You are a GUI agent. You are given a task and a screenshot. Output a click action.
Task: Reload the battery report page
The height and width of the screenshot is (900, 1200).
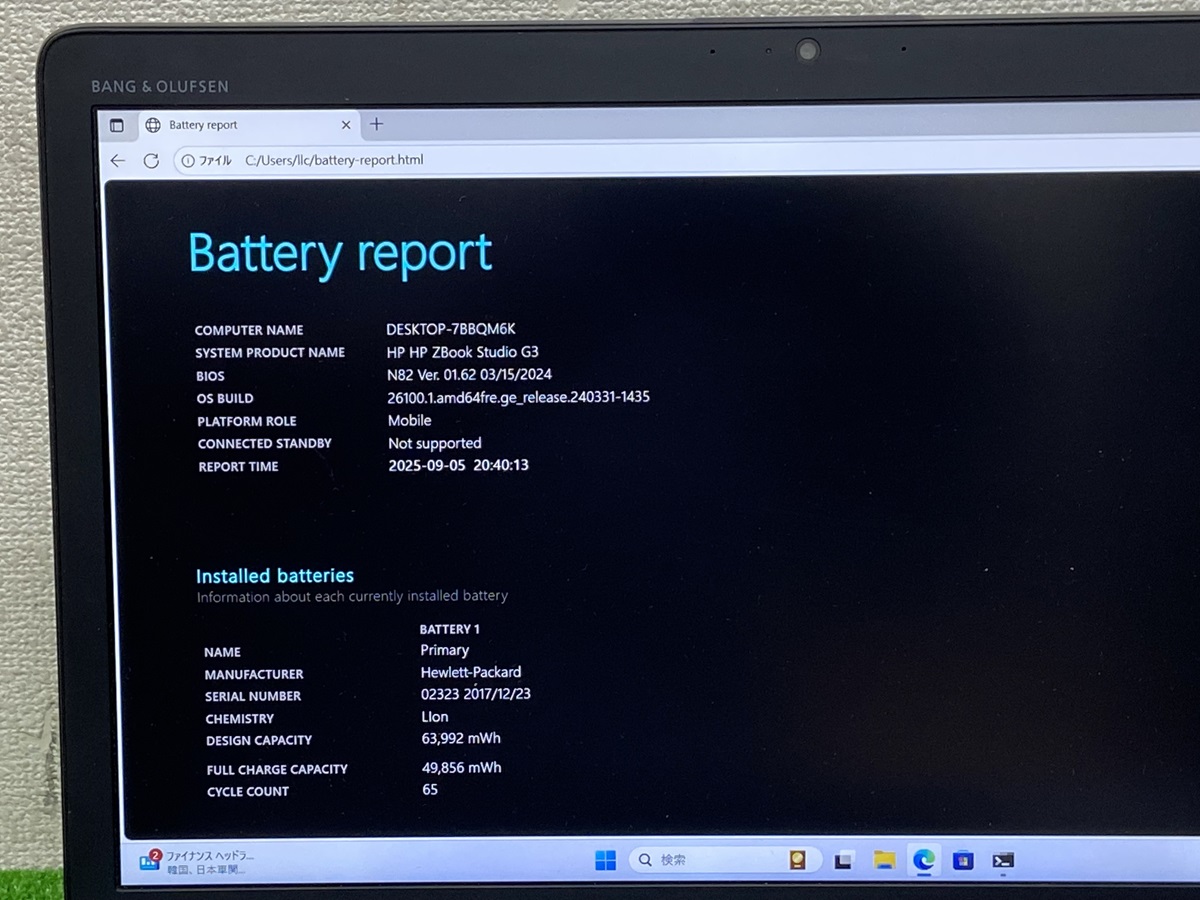[x=151, y=161]
